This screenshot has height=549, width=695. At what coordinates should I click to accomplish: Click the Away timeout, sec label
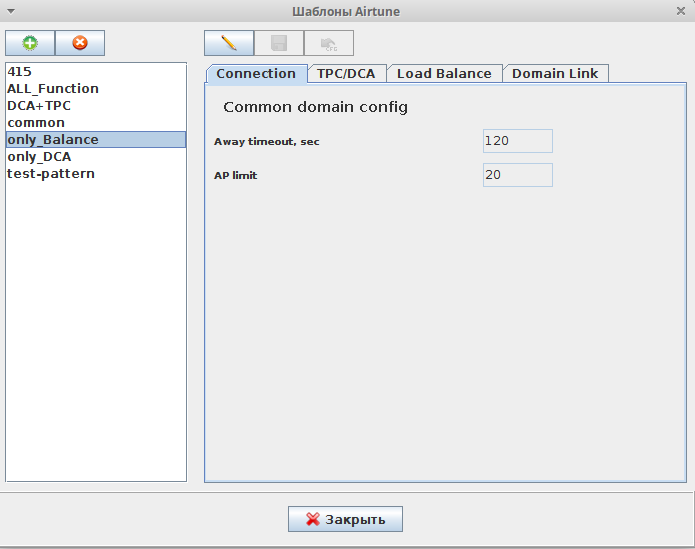pos(266,141)
